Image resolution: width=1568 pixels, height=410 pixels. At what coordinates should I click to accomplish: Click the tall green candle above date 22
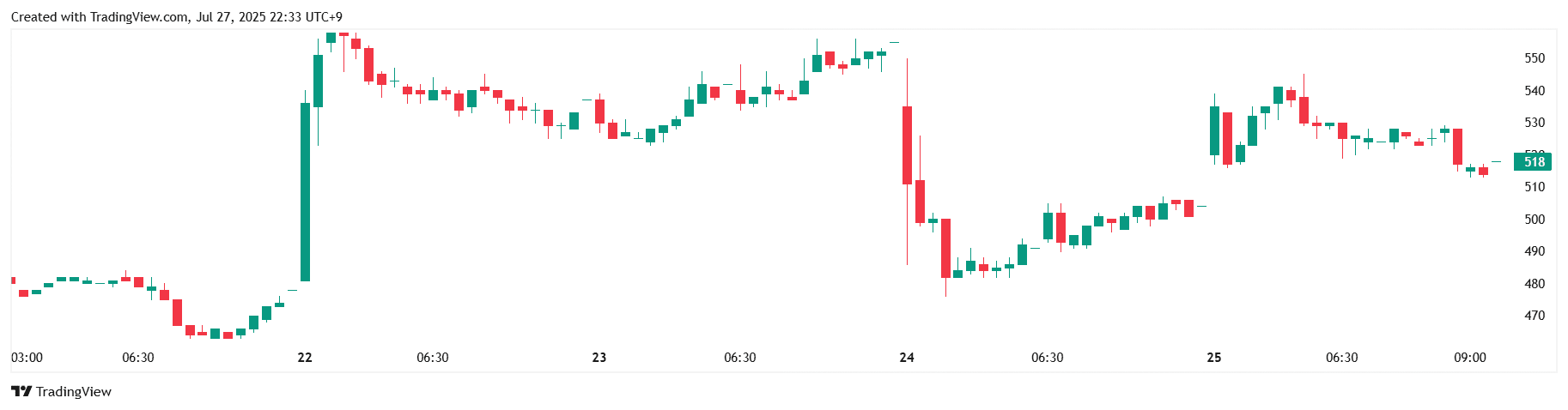305,192
